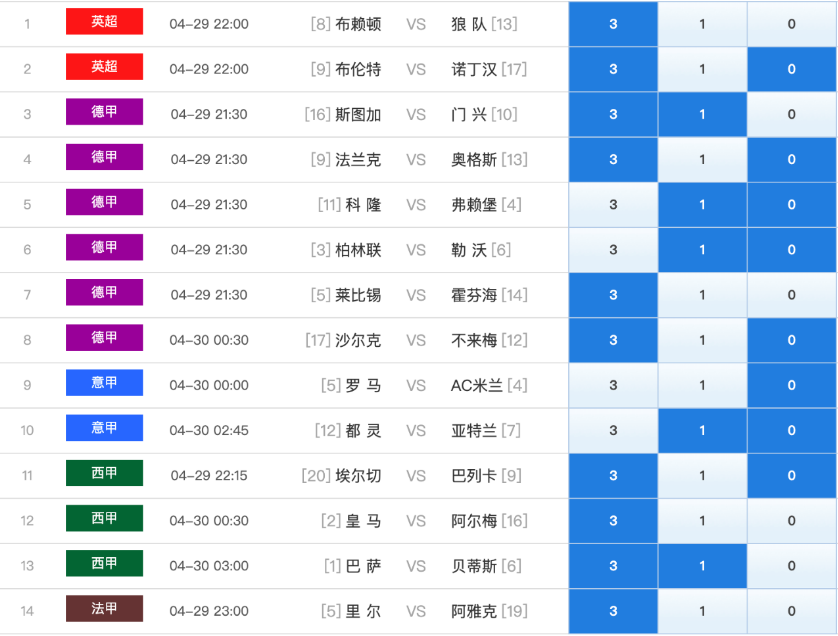Toggle result 3 for 斯图加 vs 门兴
The height and width of the screenshot is (636, 838).
click(613, 114)
